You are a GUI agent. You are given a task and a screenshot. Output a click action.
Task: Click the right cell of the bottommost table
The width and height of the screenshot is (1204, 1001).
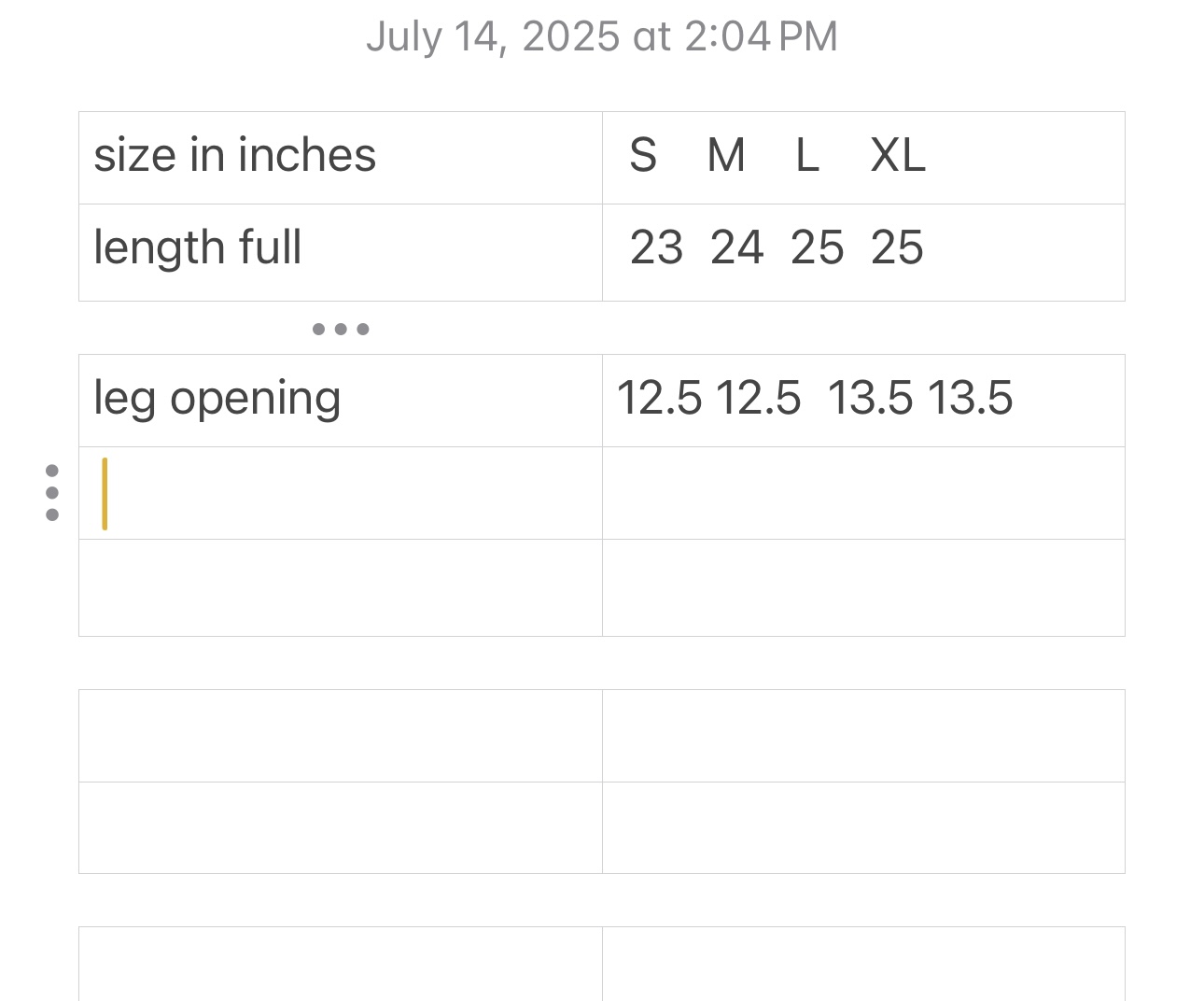(x=862, y=964)
